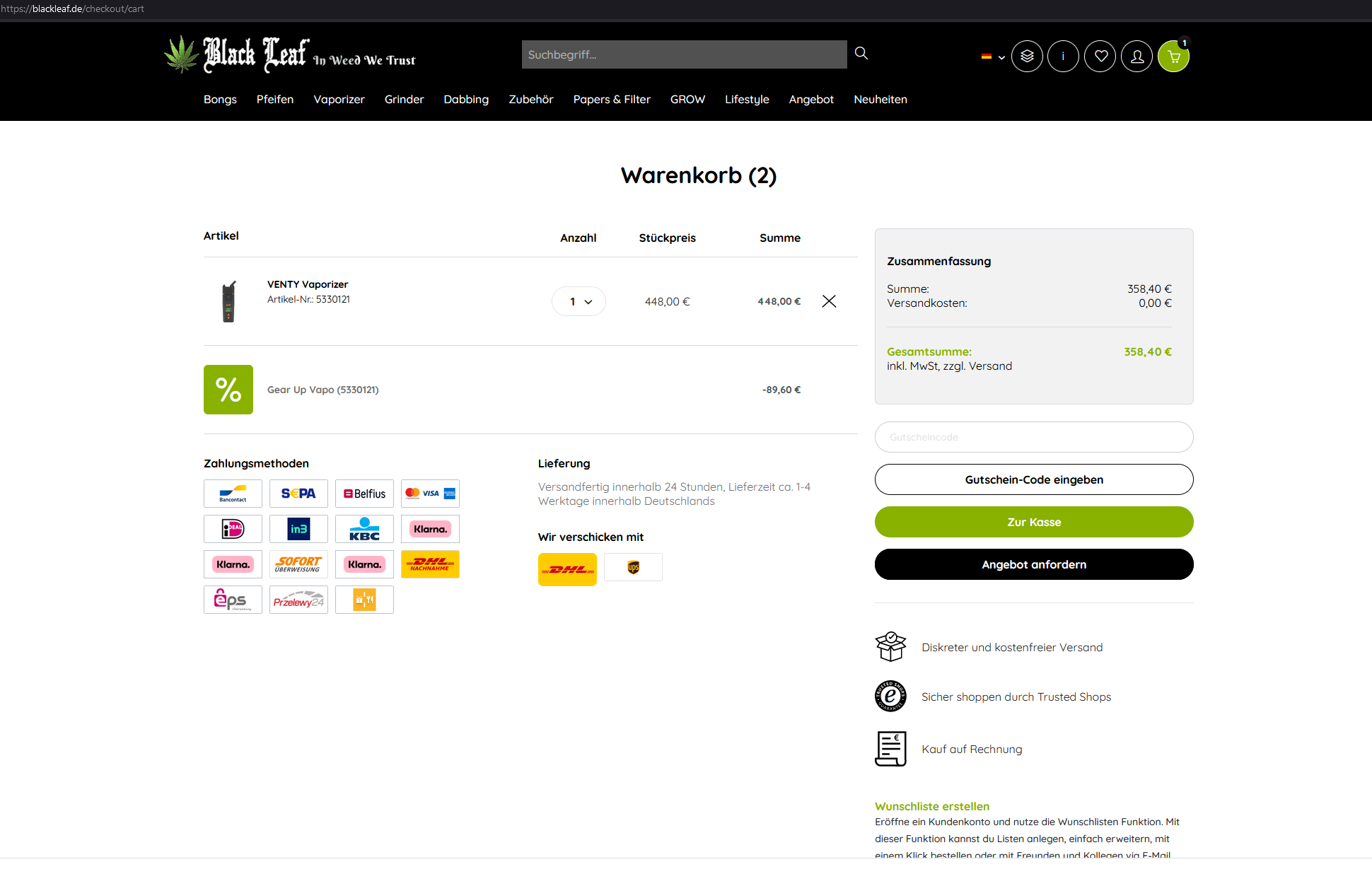Open the wishlist heart icon

(x=1100, y=57)
